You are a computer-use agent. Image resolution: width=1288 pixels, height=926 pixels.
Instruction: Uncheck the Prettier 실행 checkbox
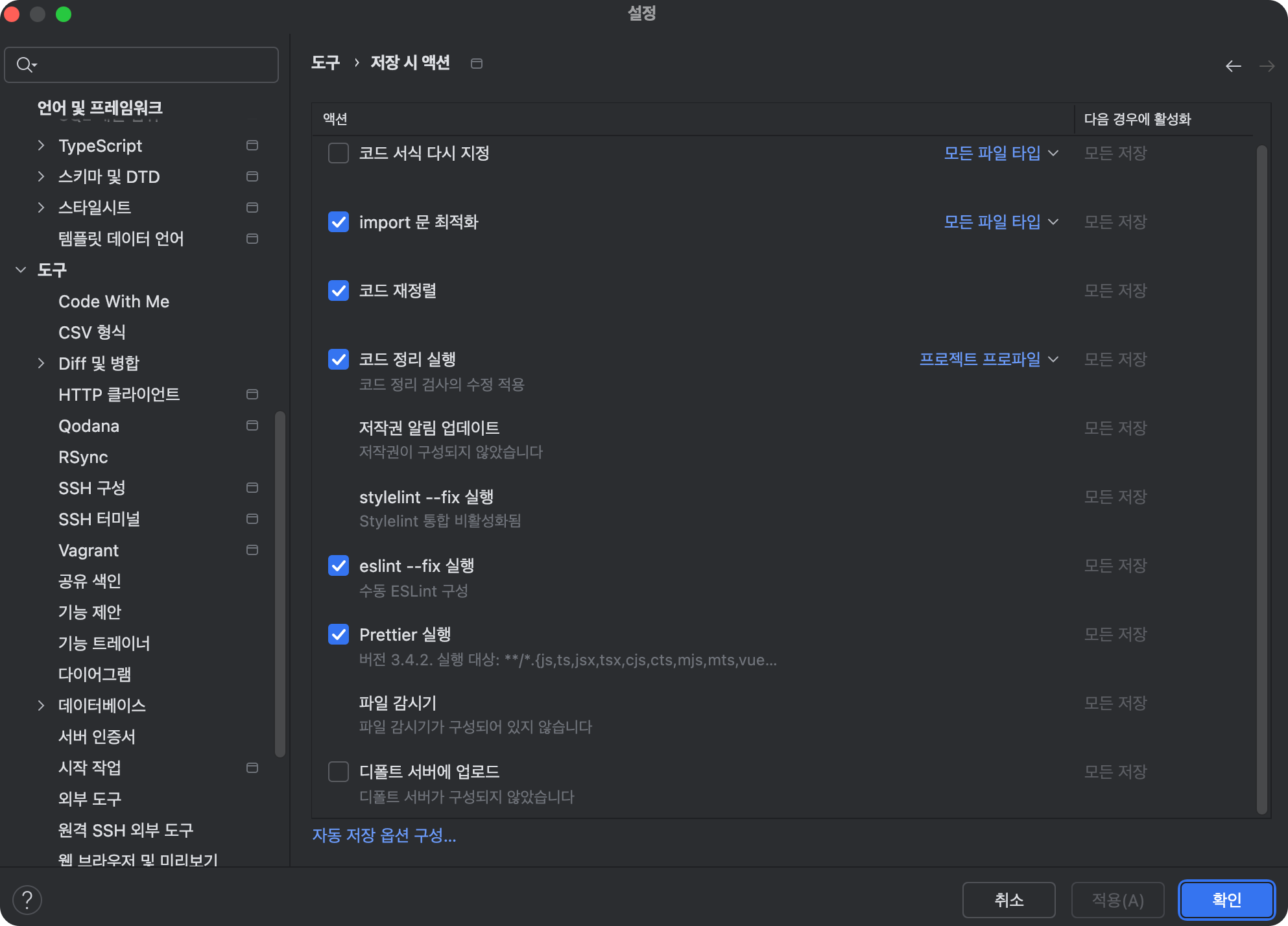click(x=339, y=634)
